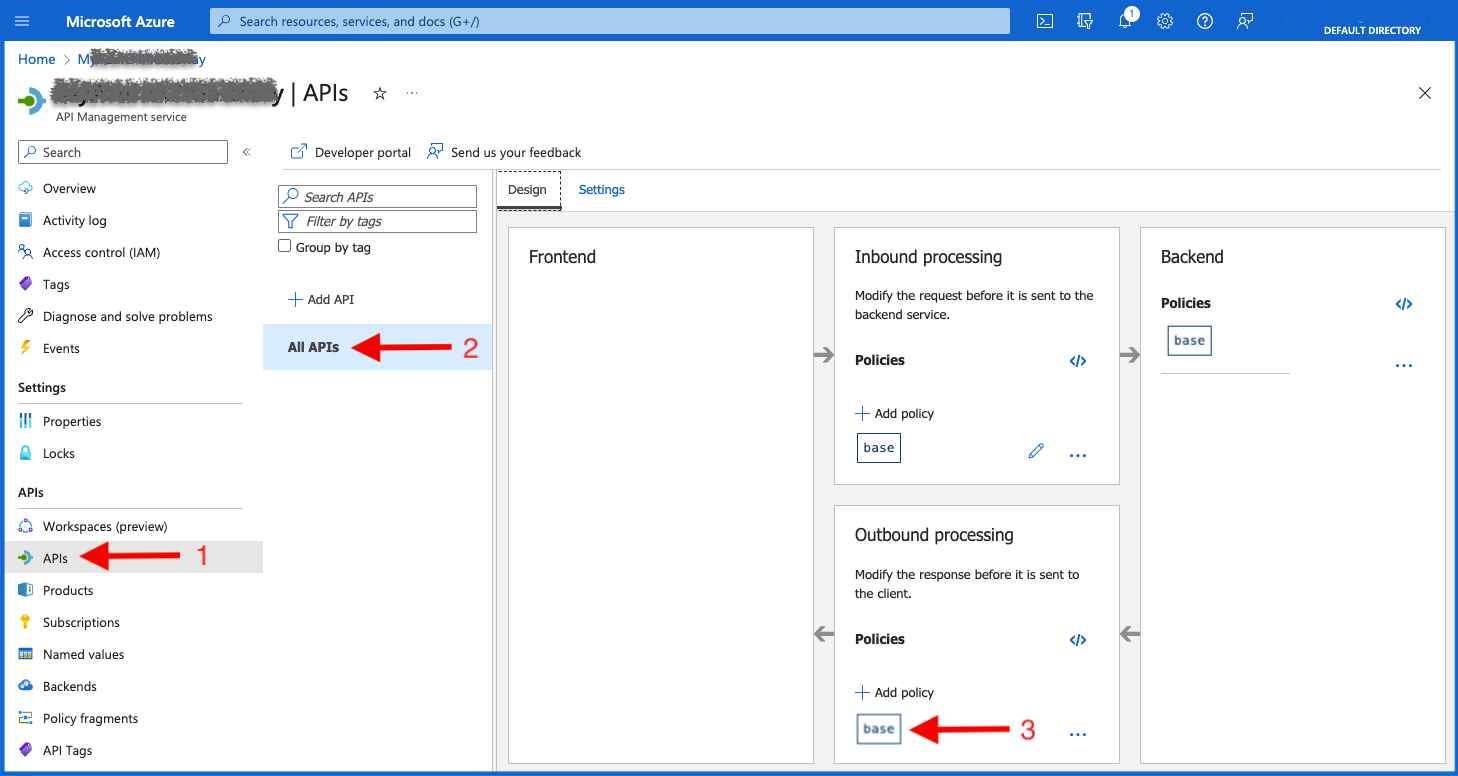Click Add API

(321, 299)
